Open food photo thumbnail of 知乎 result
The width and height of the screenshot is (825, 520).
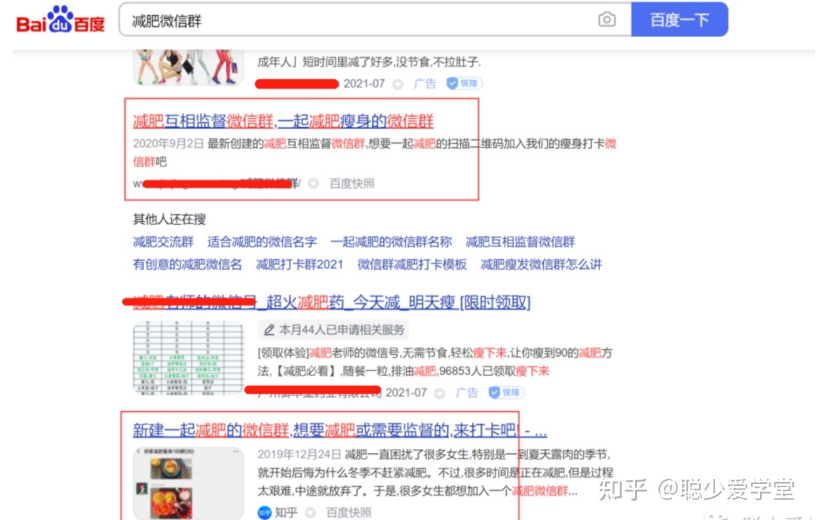click(x=188, y=483)
